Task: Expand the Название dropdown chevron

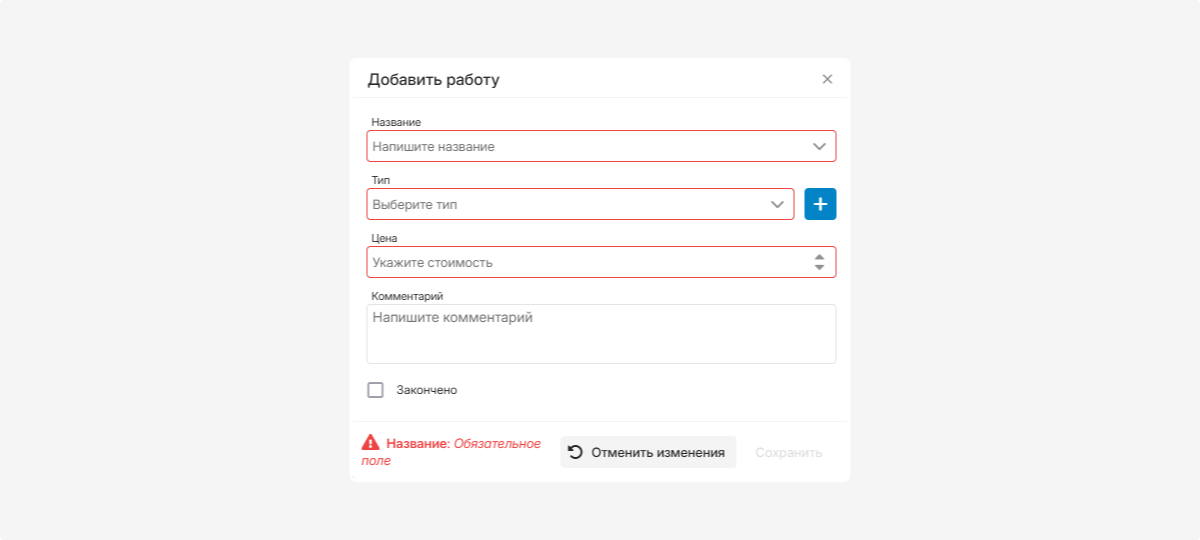Action: 819,146
